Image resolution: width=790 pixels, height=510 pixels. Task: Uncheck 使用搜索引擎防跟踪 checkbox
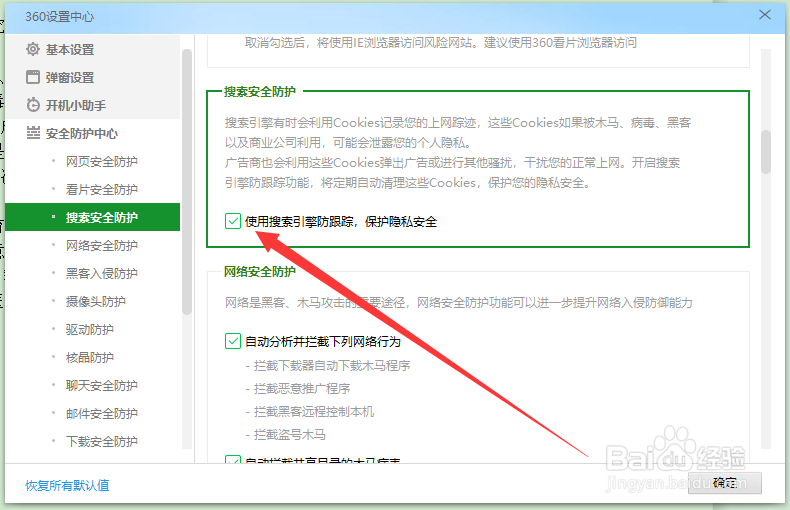[x=233, y=221]
